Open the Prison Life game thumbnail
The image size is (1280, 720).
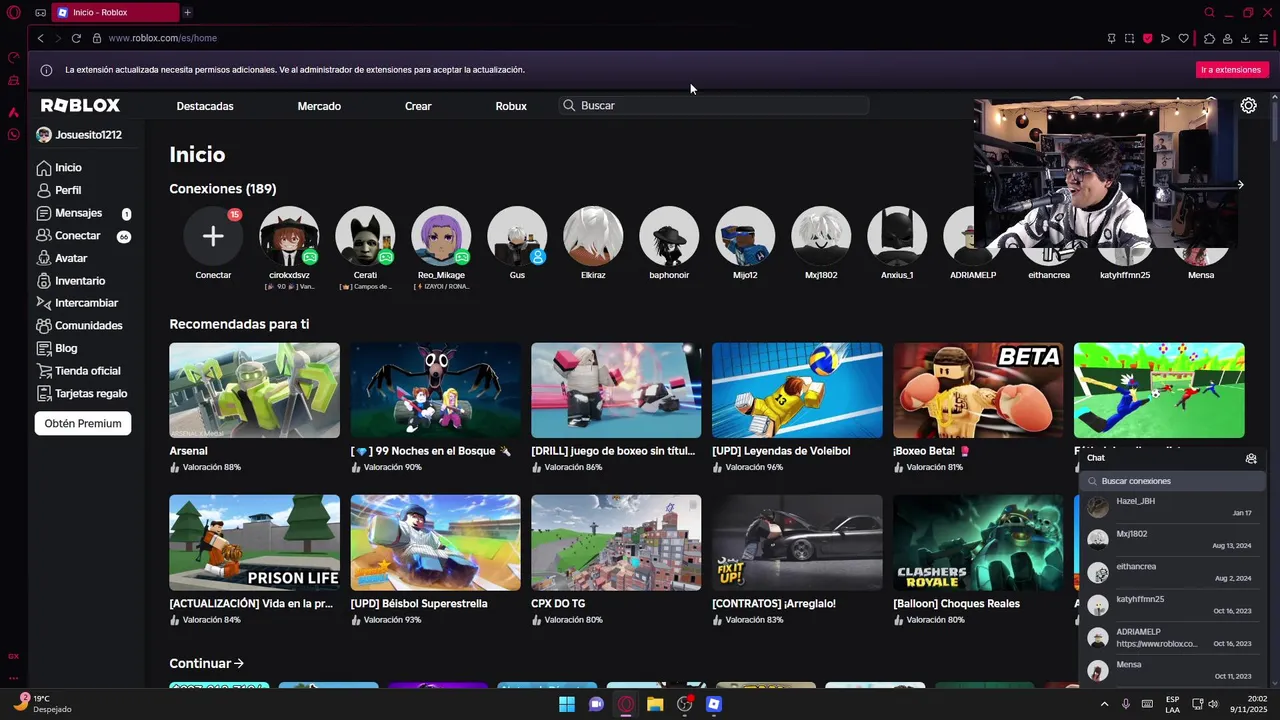(x=254, y=543)
